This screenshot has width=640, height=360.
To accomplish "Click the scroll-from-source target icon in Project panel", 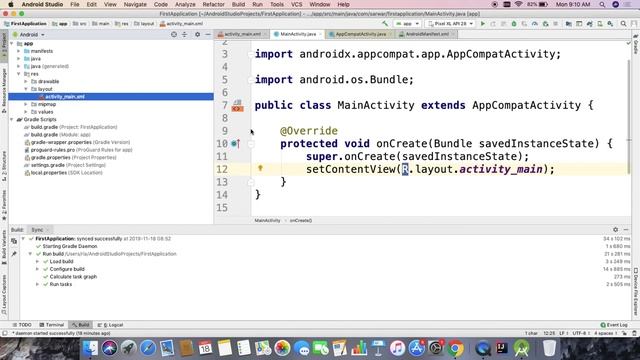I will (174, 35).
